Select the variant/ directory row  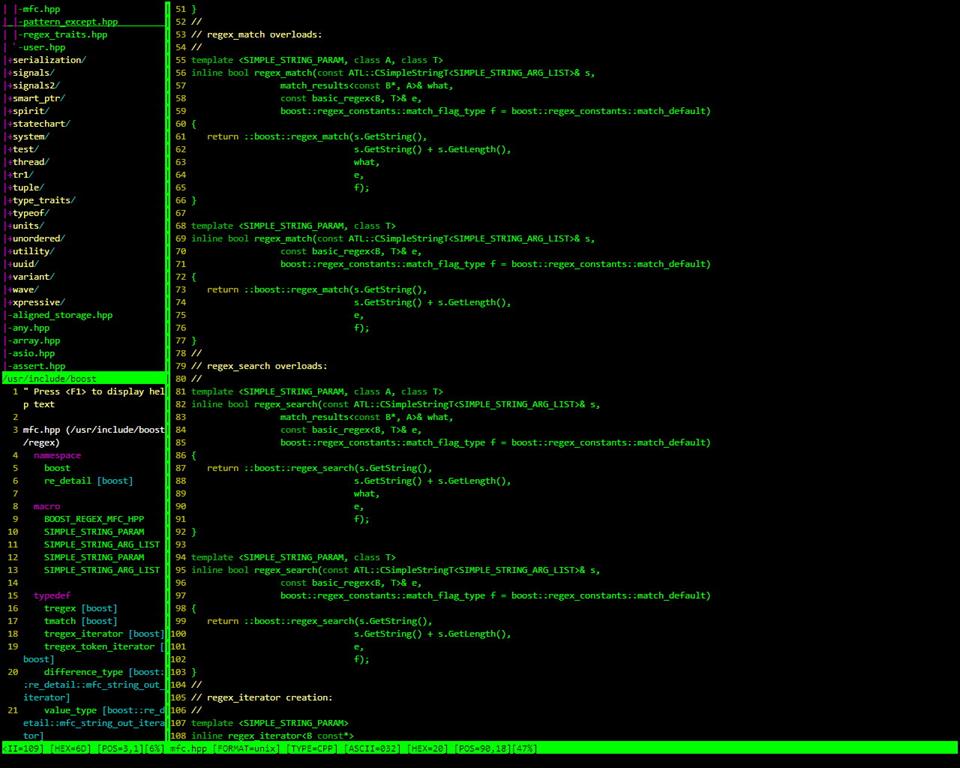click(x=31, y=277)
